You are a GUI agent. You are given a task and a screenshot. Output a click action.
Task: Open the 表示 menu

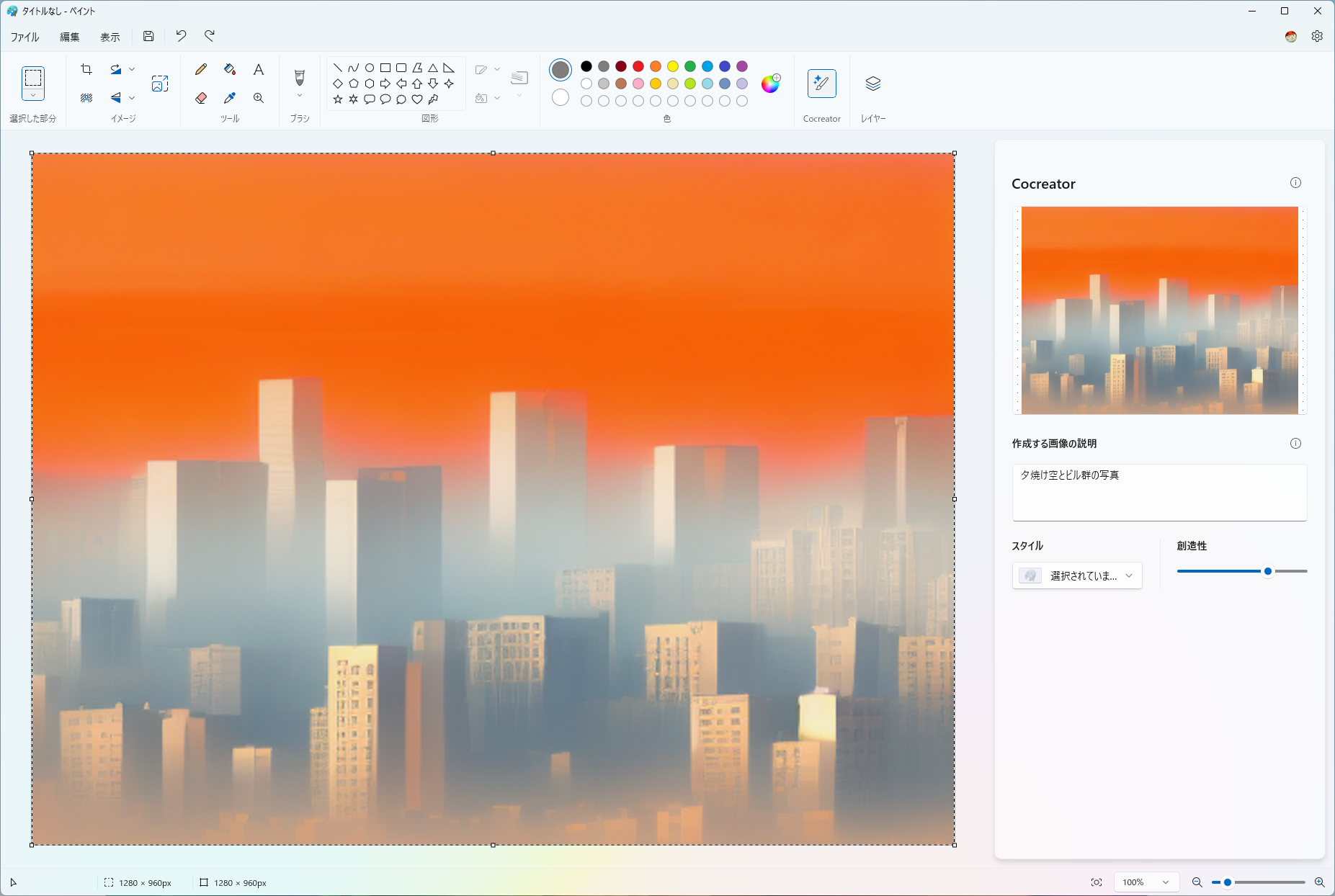coord(110,36)
